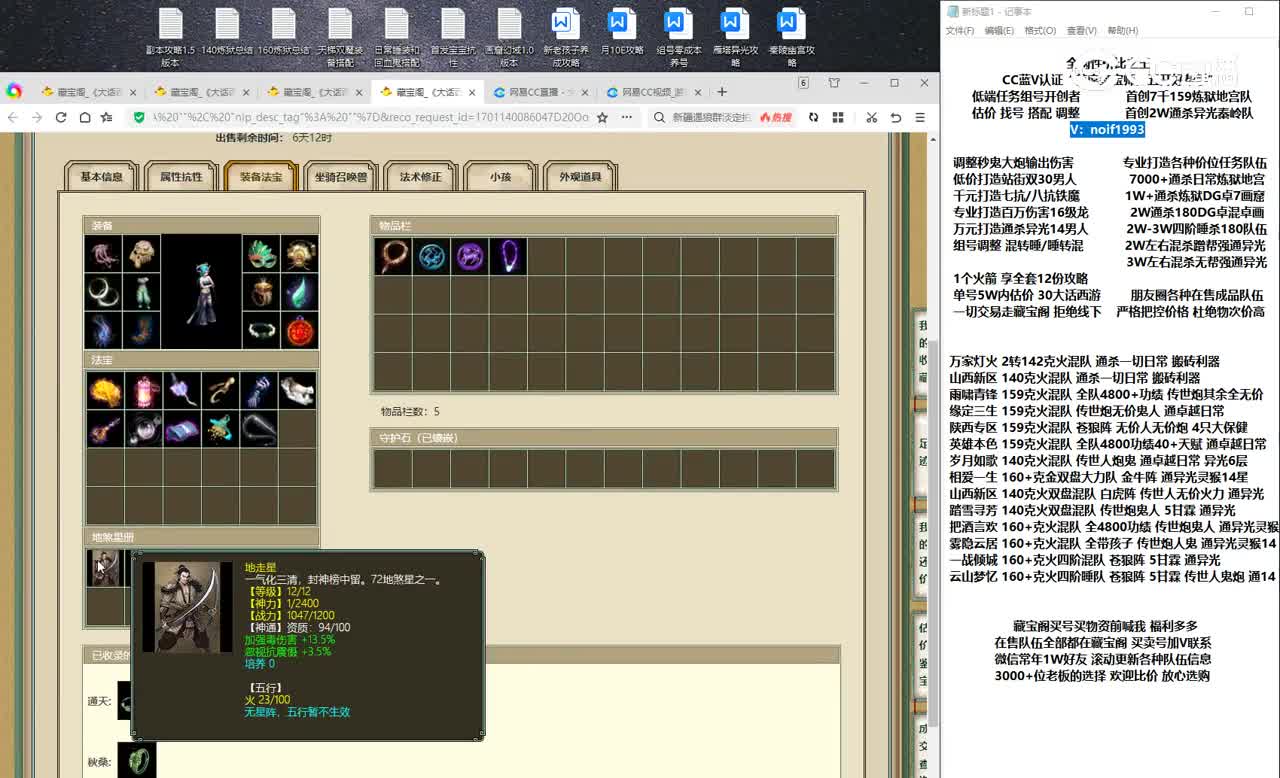Reload the current browser page
This screenshot has height=778, width=1280.
[60, 117]
